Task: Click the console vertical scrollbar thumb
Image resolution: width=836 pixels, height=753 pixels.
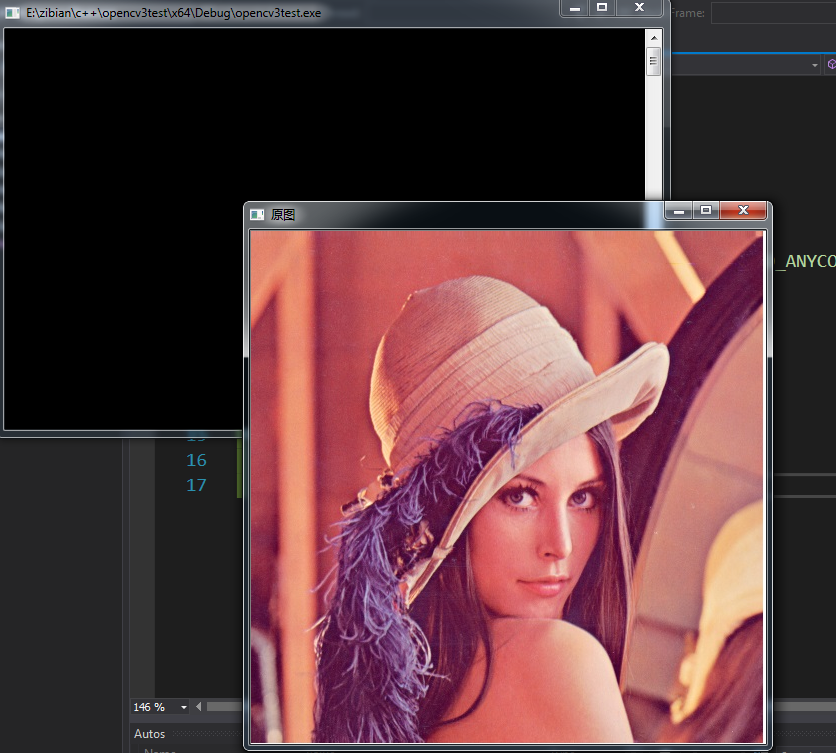Action: [x=654, y=62]
